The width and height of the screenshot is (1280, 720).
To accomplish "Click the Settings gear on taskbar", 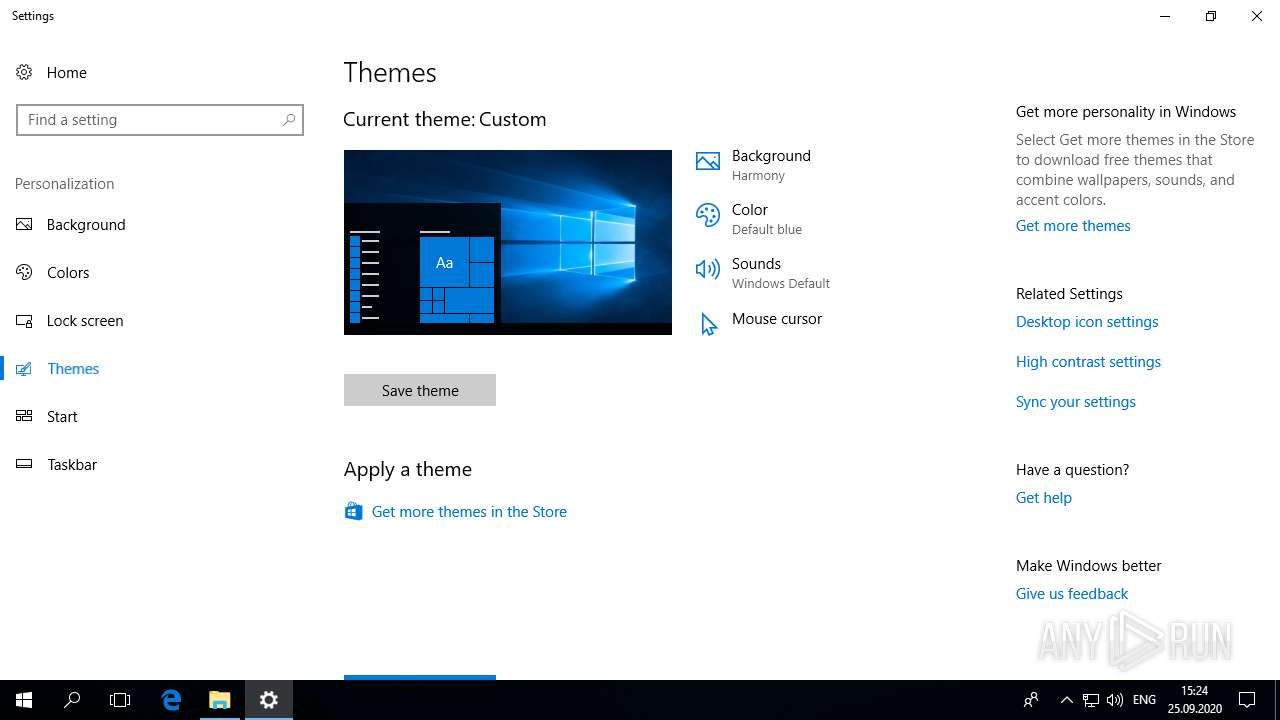I will [x=269, y=700].
